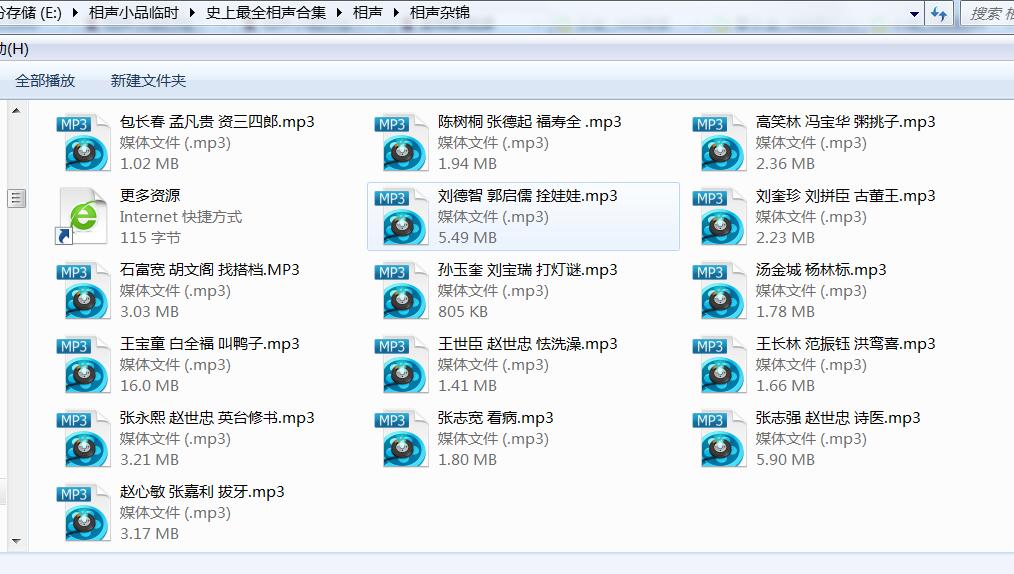Screen dimensions: 1014x574
Task: Click the refresh button beside address bar
Action: (939, 14)
